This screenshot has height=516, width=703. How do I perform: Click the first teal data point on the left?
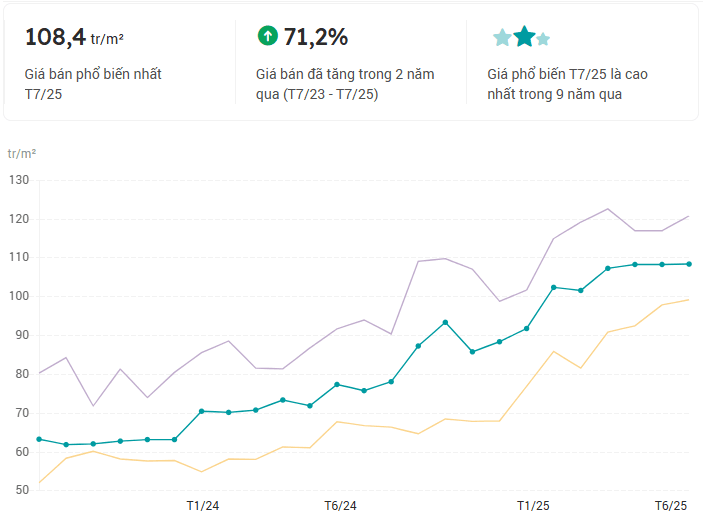click(39, 439)
